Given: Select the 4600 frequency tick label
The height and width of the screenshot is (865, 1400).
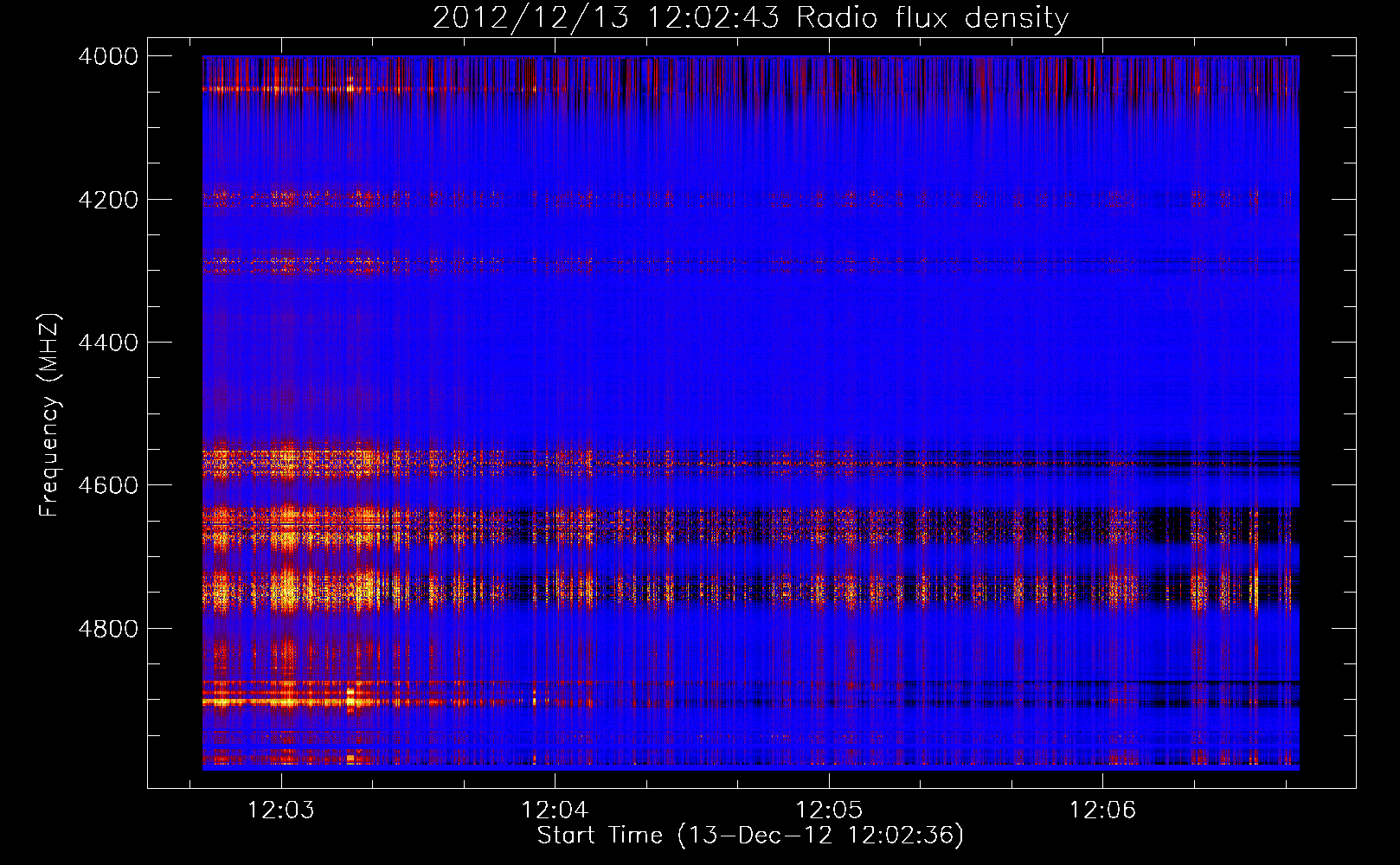Looking at the screenshot, I should 108,485.
